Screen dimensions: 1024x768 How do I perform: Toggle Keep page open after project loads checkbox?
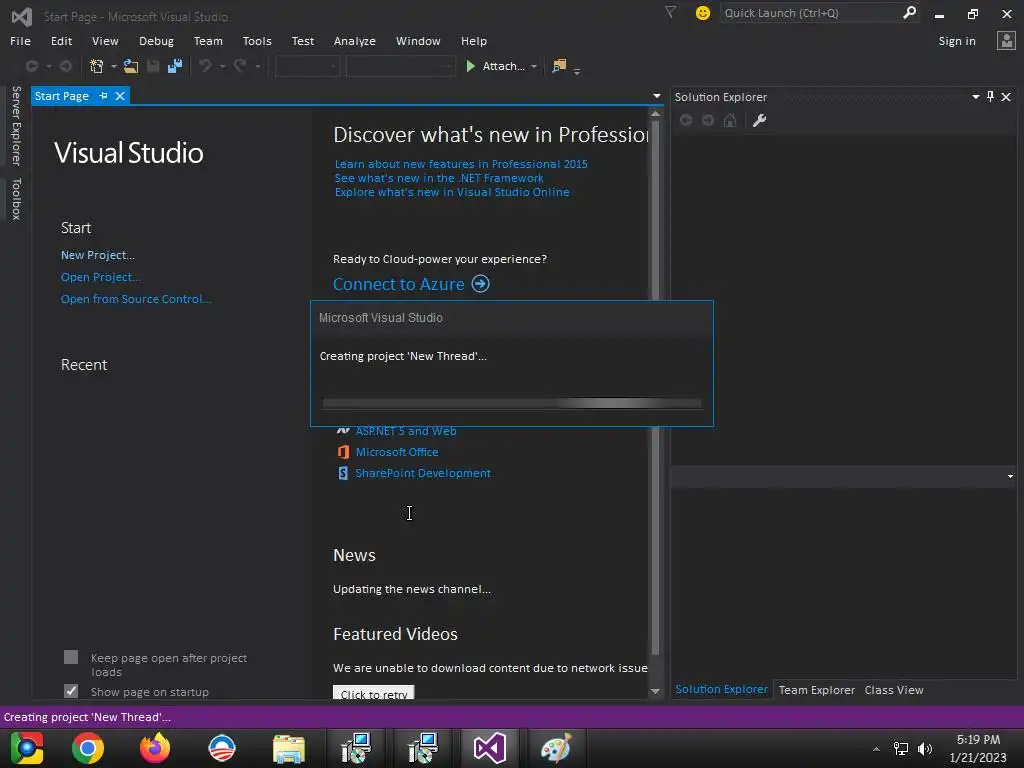(x=71, y=657)
